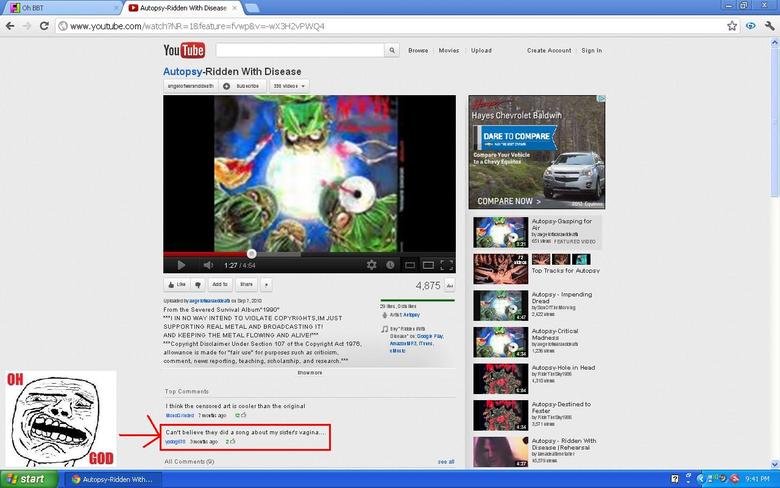Click the taskbar help question icon
Screen dimensions: 780x488
pyautogui.click(x=675, y=479)
